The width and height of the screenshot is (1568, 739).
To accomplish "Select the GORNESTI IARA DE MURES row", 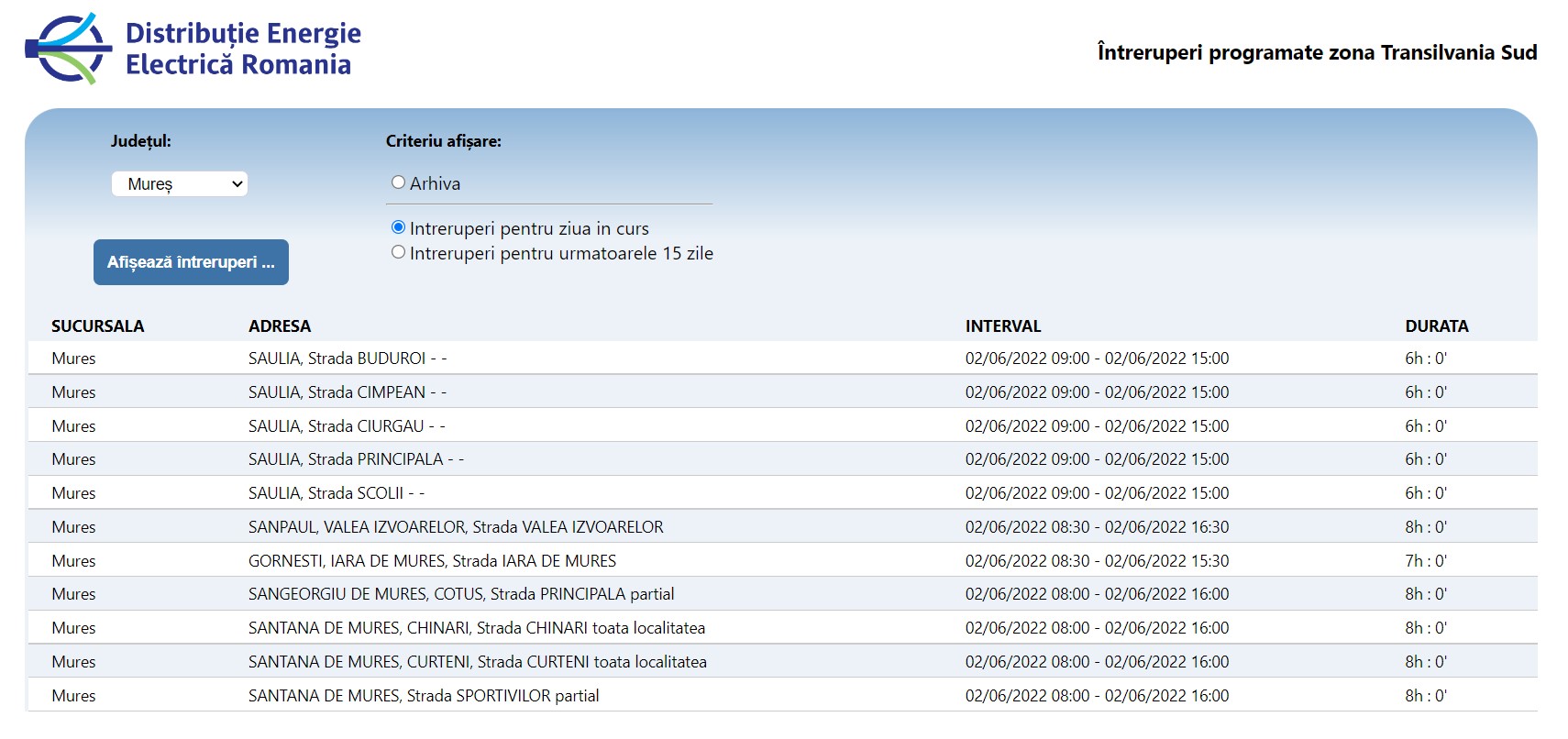I will (432, 561).
